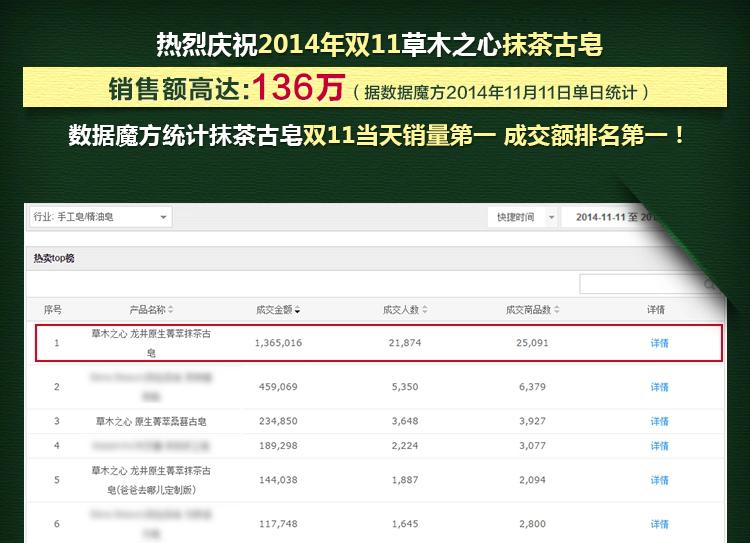Open the 快捷时间 dropdown

pos(522,217)
